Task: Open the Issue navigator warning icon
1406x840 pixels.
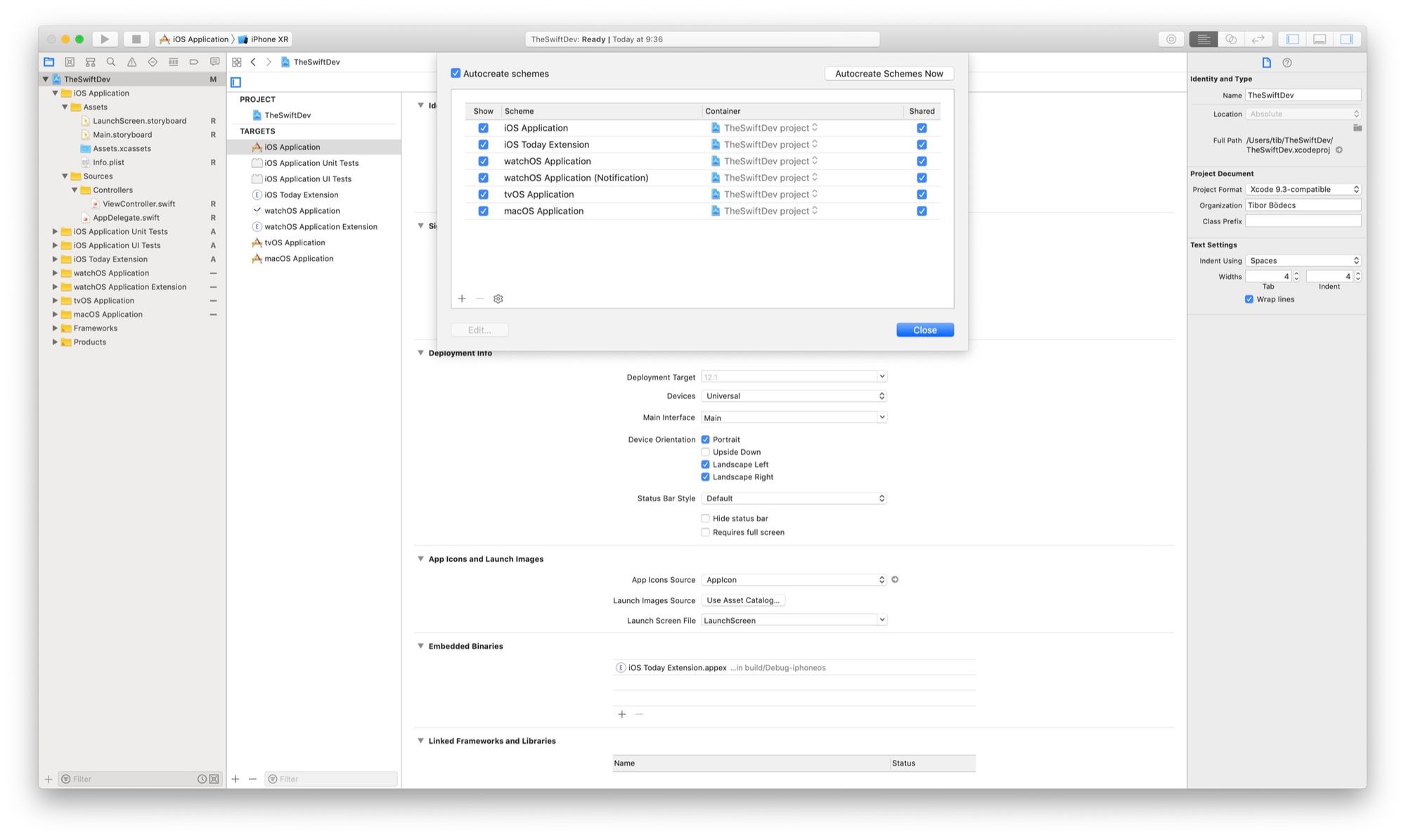Action: [x=131, y=62]
